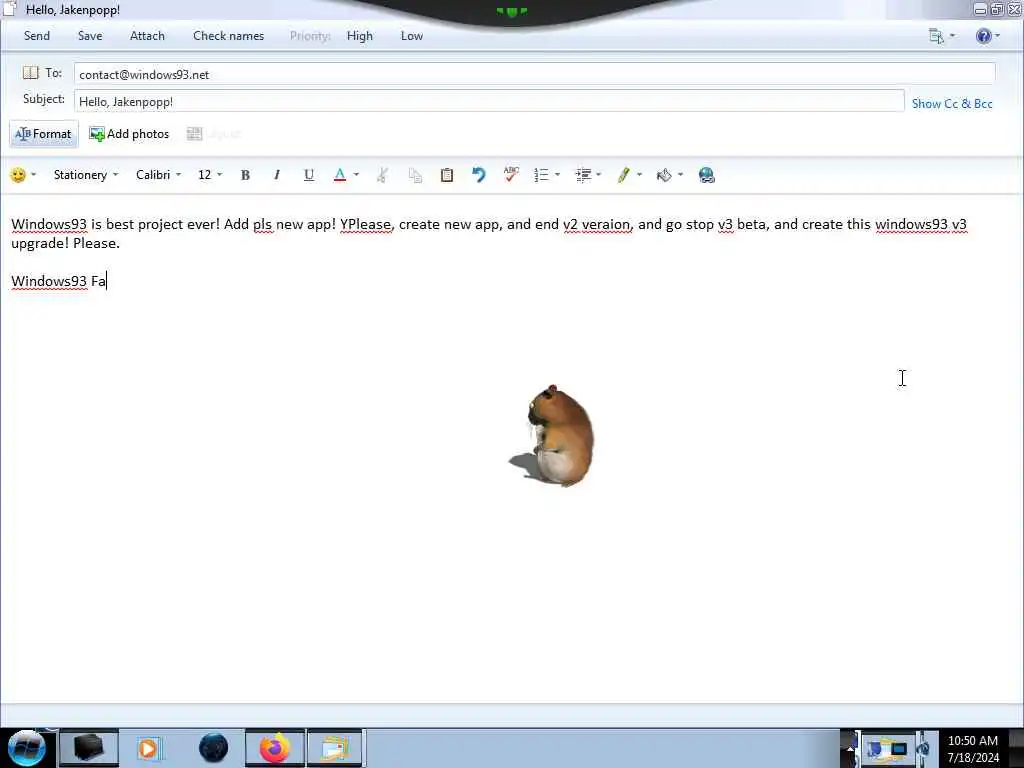This screenshot has width=1024, height=768.
Task: Open the dropdown arrow beside the Help icon
Action: 997,36
